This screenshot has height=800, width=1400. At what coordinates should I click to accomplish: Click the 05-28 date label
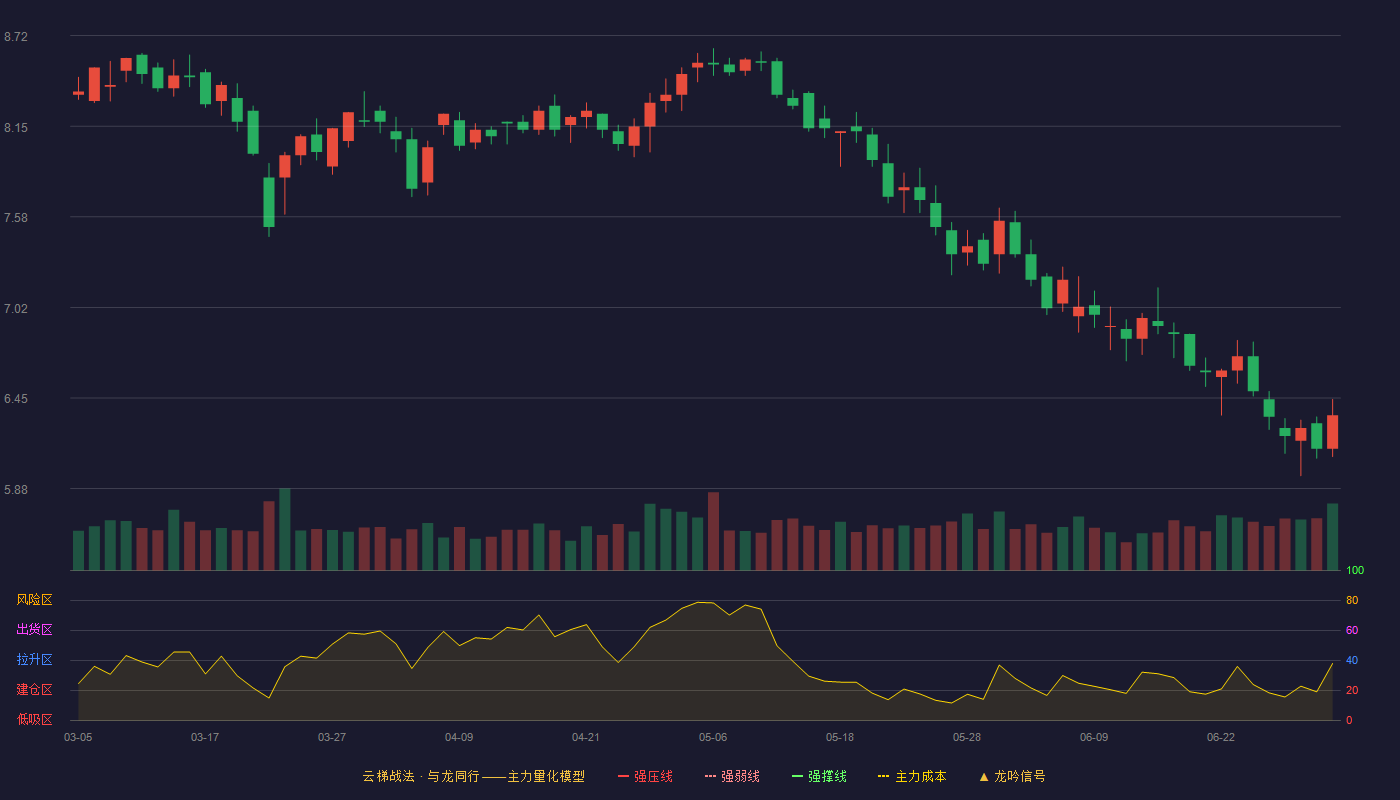coord(967,737)
